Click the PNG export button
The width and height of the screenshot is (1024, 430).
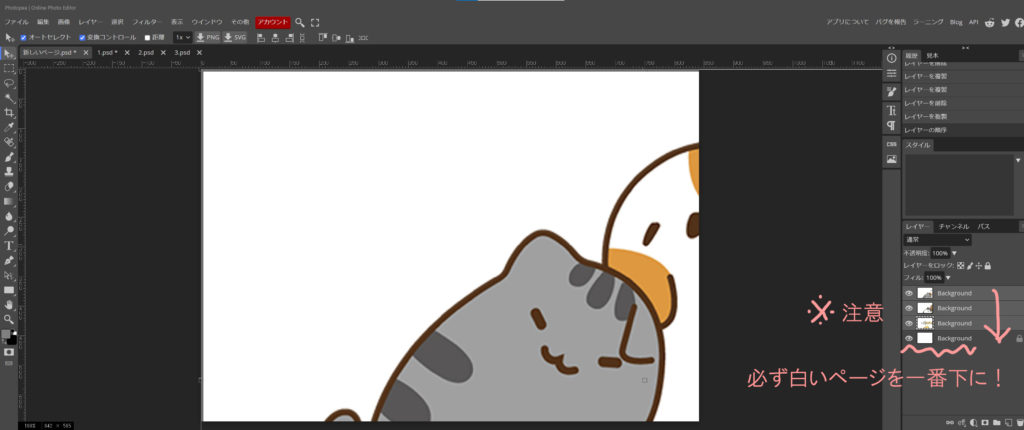[x=207, y=37]
